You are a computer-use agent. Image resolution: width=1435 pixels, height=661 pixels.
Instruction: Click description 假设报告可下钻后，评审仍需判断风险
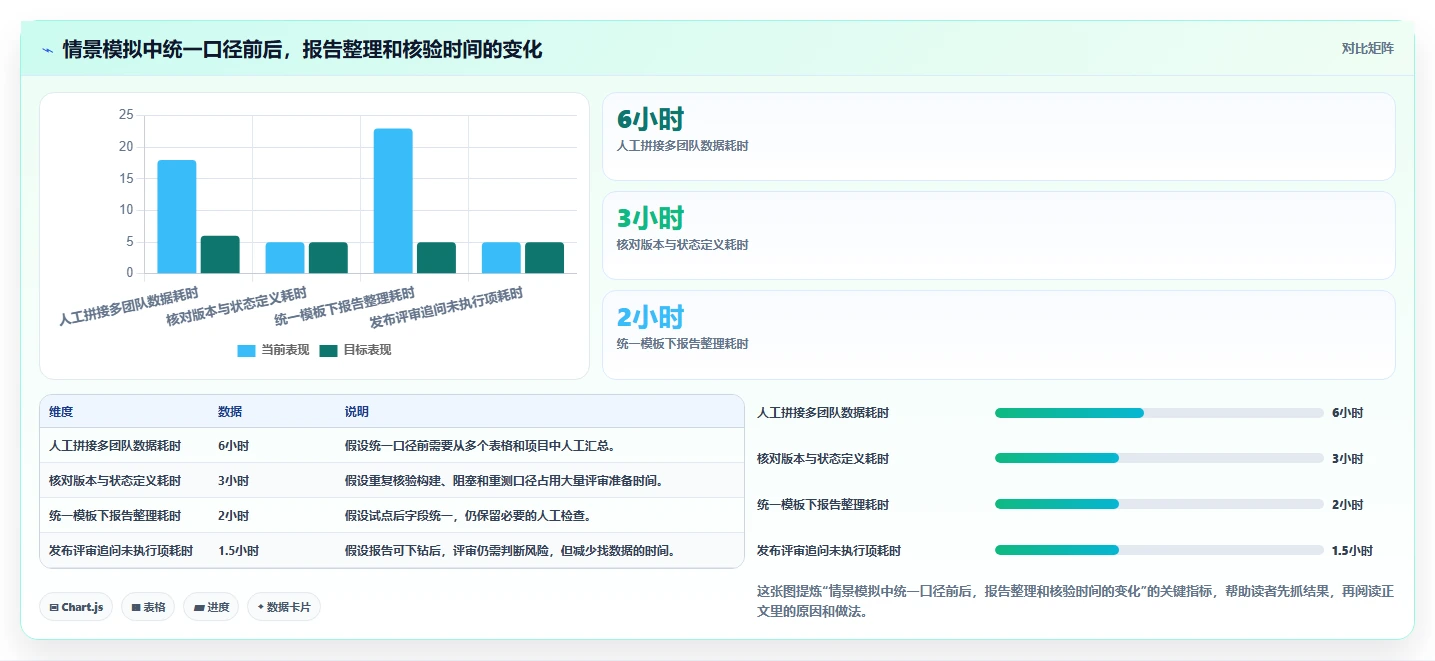coord(512,551)
